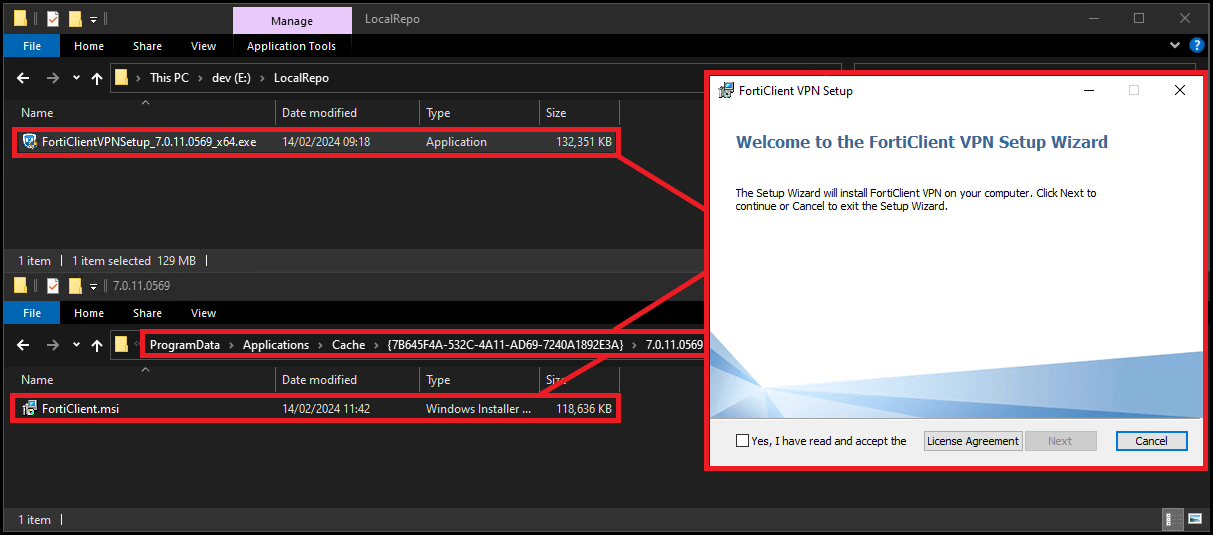Screen dimensions: 1213x535
Task: Open Share tab in 7.0.11.0569 window
Action: click(147, 313)
